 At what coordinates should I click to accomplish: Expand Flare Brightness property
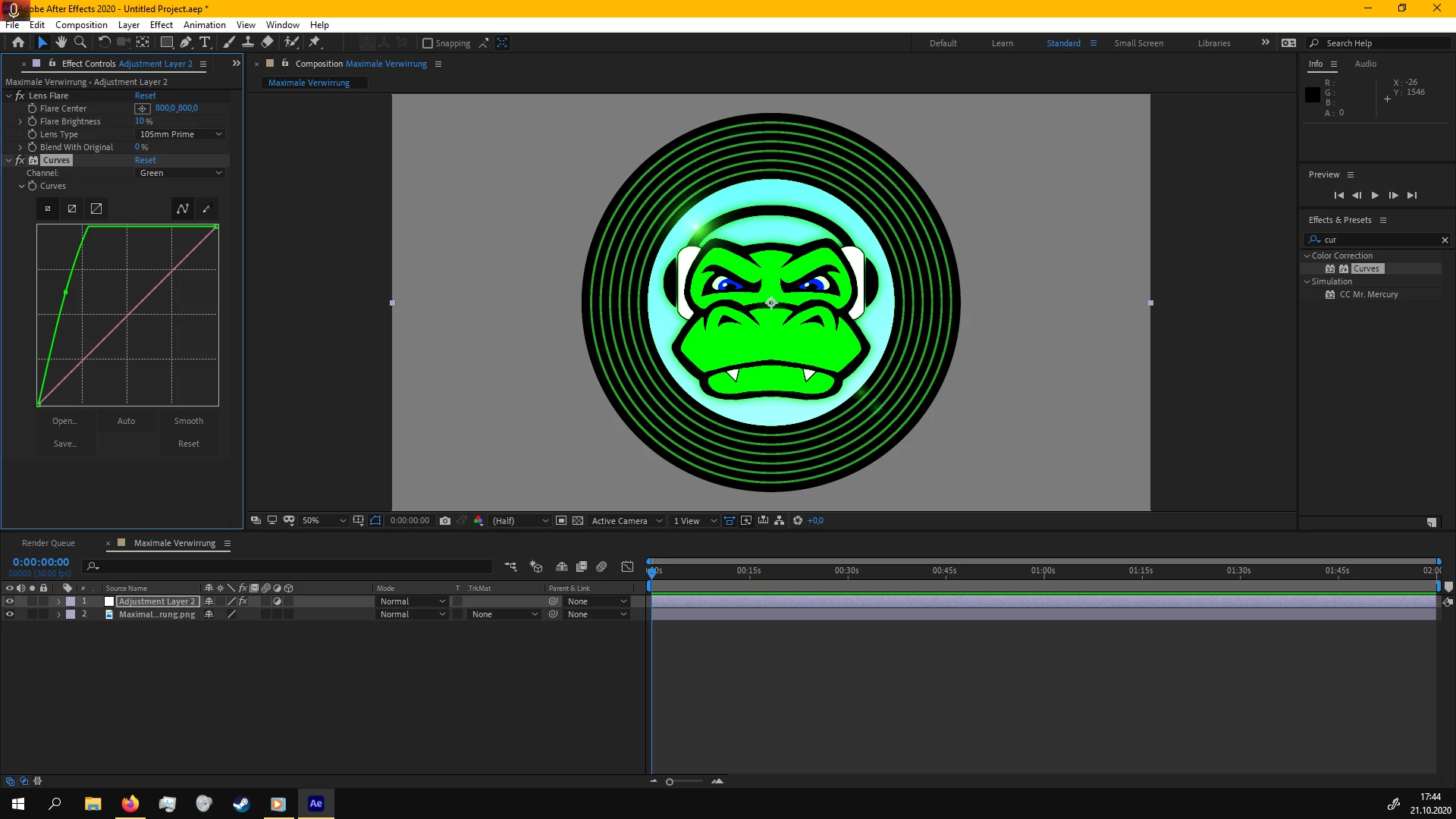pyautogui.click(x=20, y=121)
